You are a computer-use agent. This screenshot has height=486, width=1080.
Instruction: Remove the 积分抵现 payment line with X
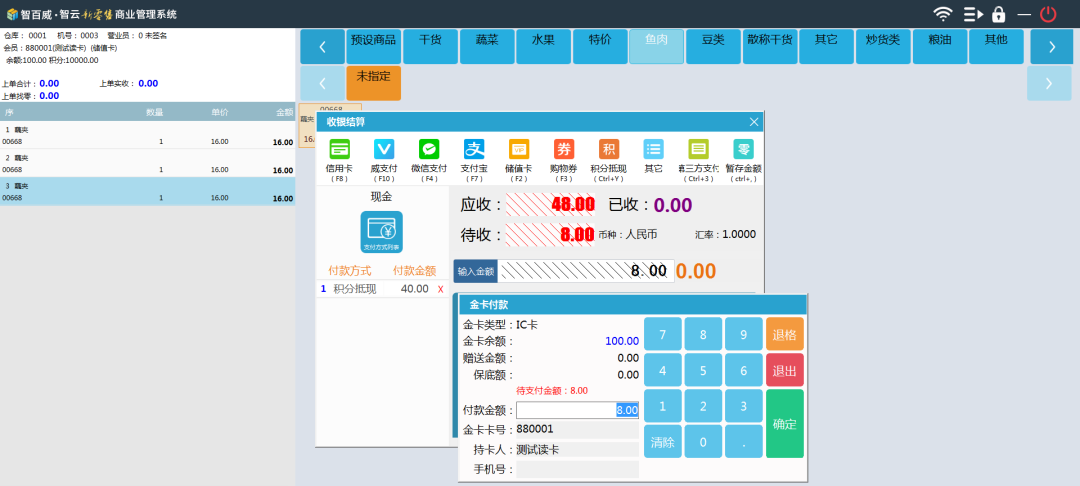coord(440,289)
